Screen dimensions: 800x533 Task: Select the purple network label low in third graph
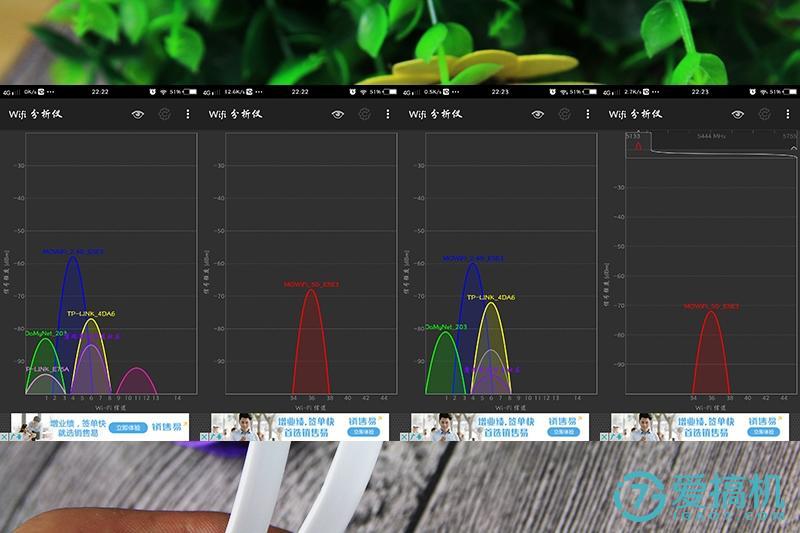click(x=492, y=370)
